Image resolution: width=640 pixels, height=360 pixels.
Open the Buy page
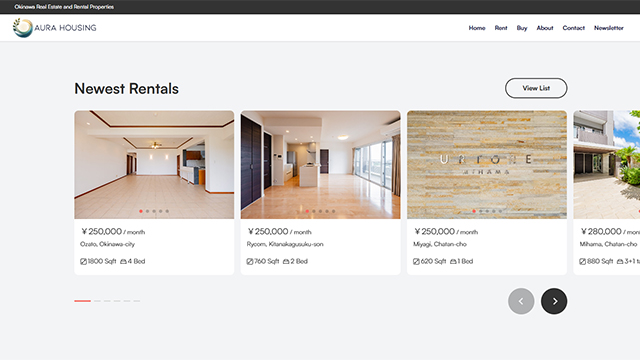[522, 28]
